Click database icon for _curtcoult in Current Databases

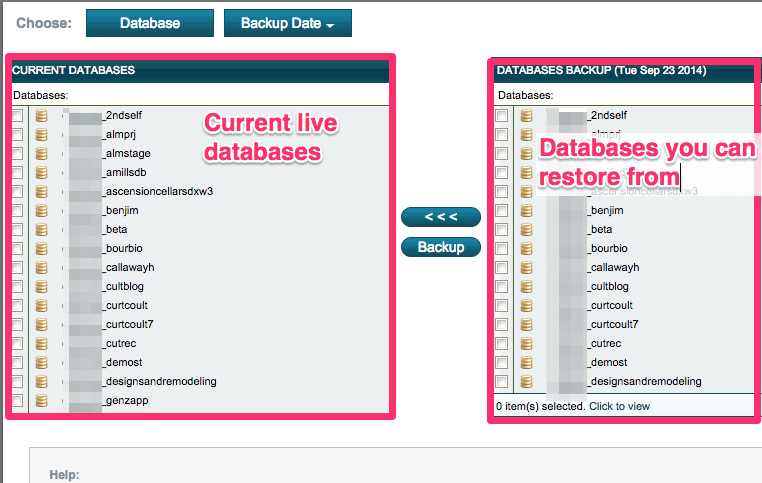42,305
